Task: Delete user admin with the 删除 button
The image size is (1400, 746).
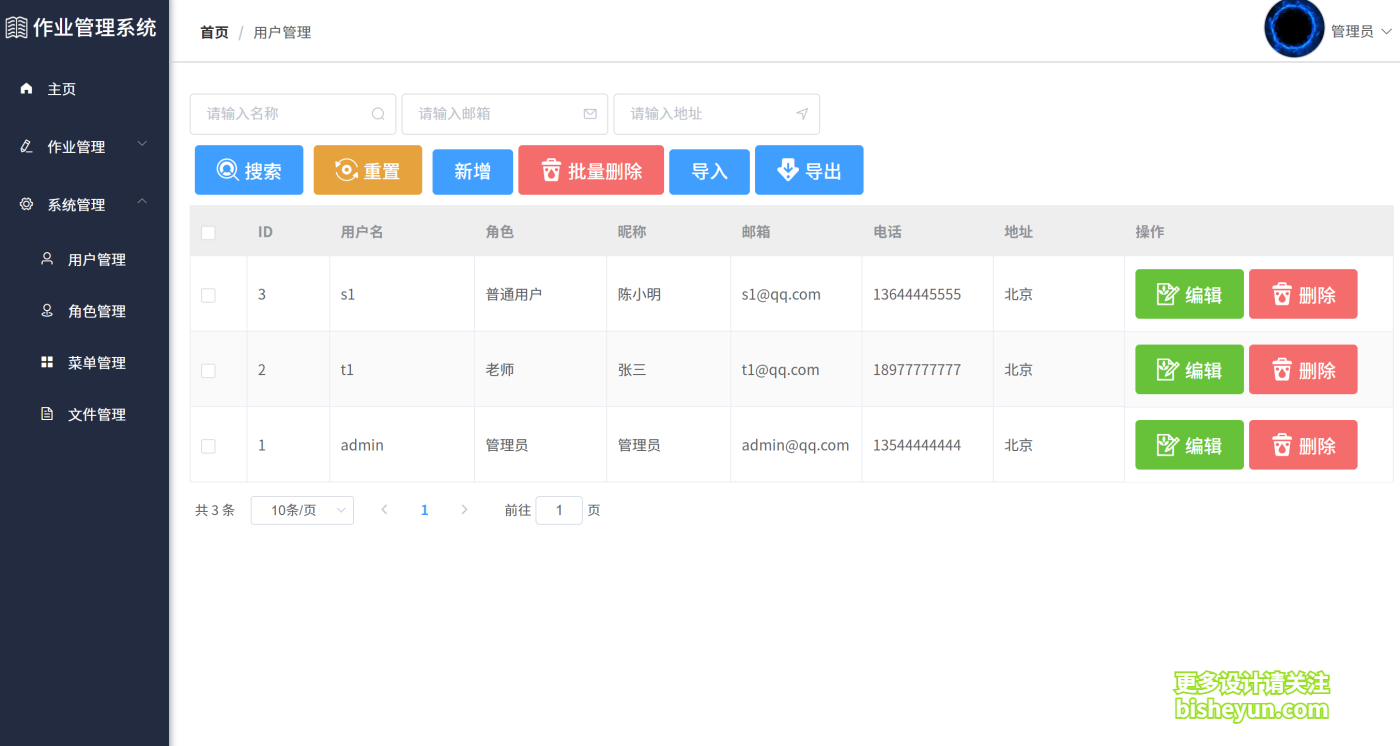Action: point(1303,445)
